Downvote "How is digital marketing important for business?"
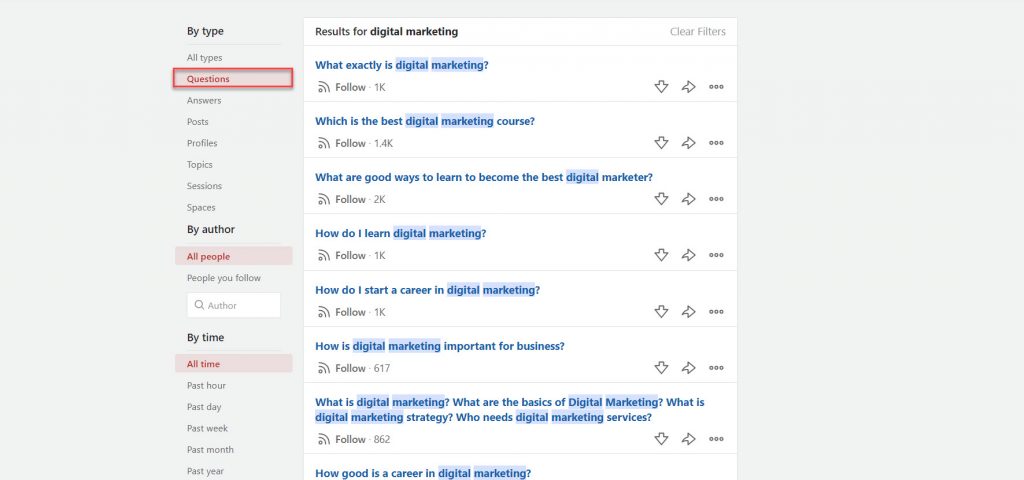The height and width of the screenshot is (480, 1024). pos(661,368)
